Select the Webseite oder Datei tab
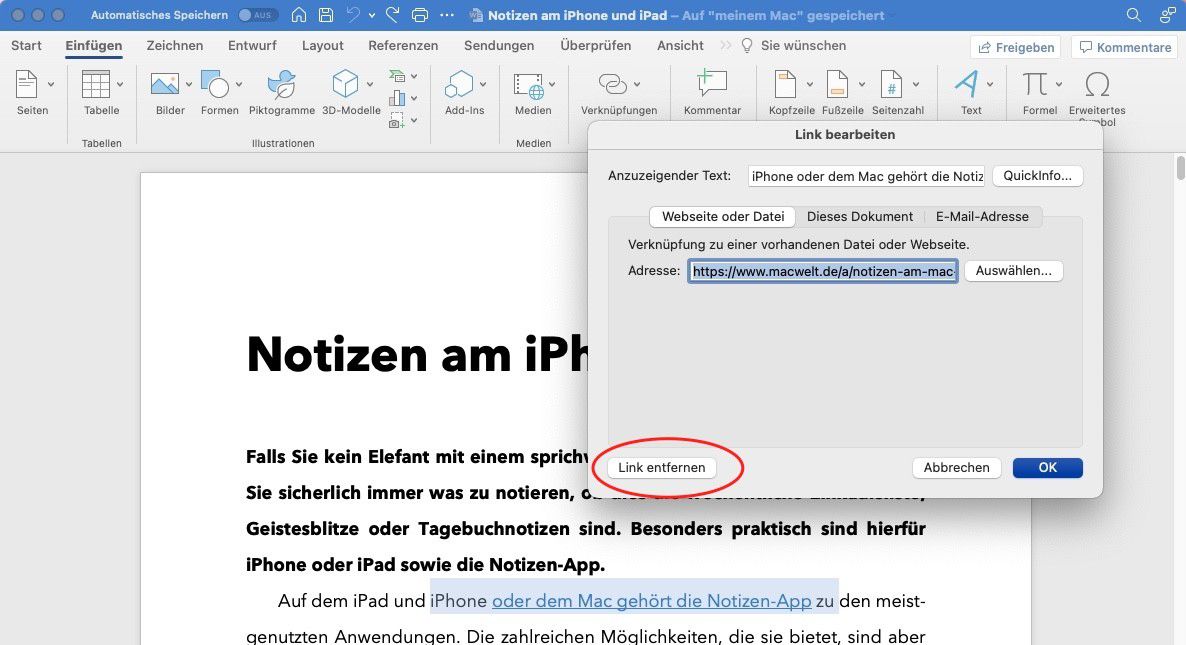Viewport: 1186px width, 645px height. pos(722,216)
